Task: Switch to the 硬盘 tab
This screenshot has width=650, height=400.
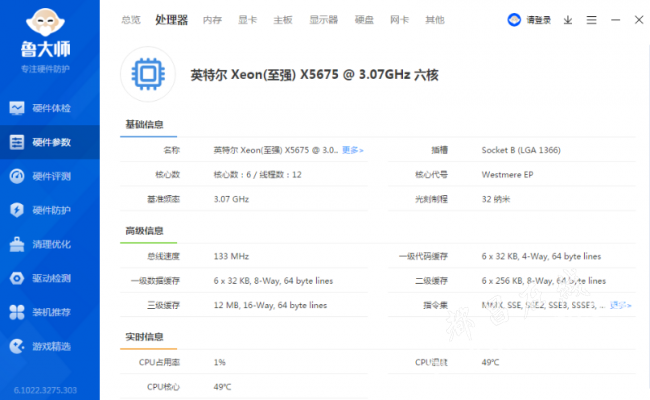Action: click(x=364, y=20)
